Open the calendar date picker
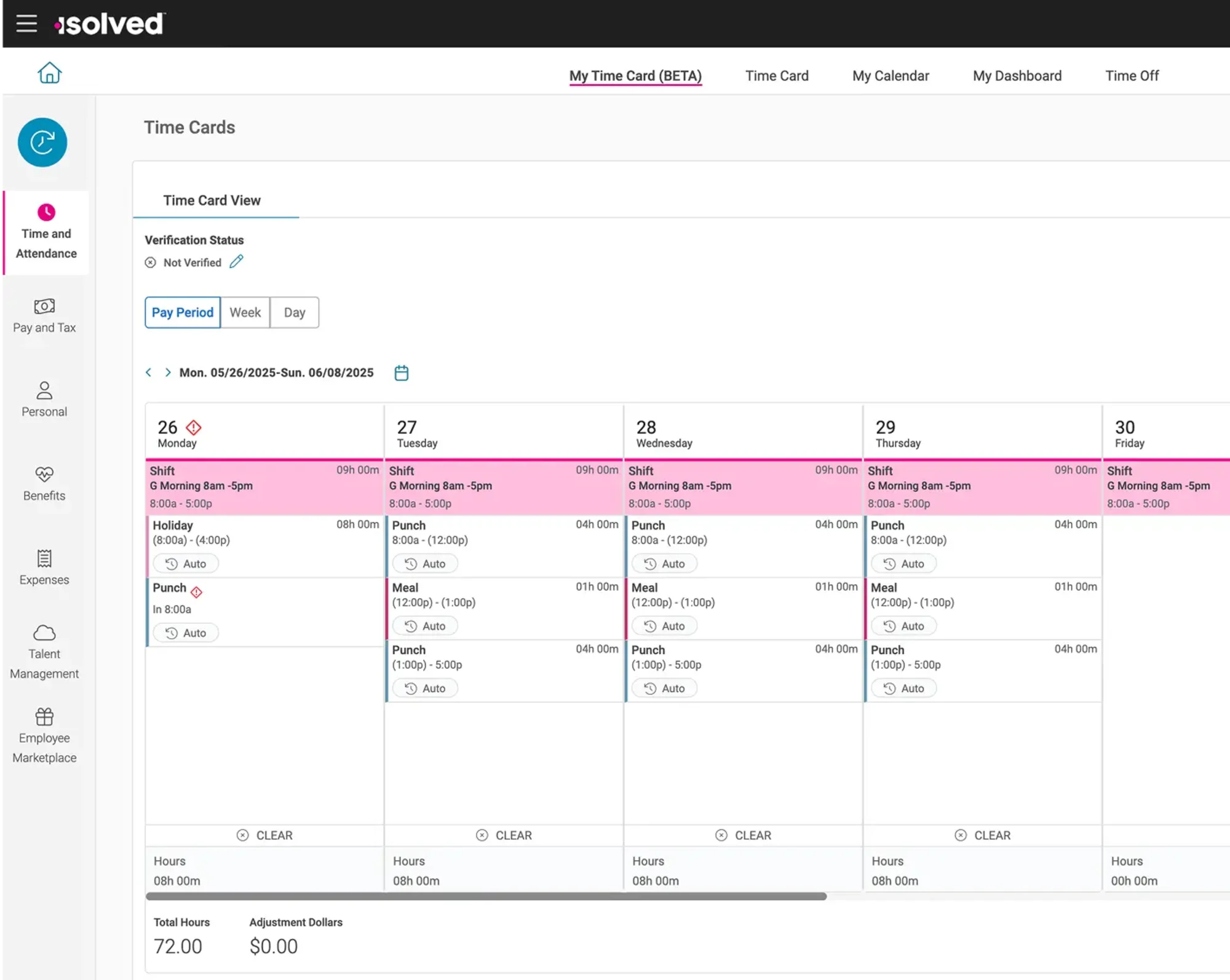This screenshot has width=1230, height=980. pyautogui.click(x=401, y=372)
